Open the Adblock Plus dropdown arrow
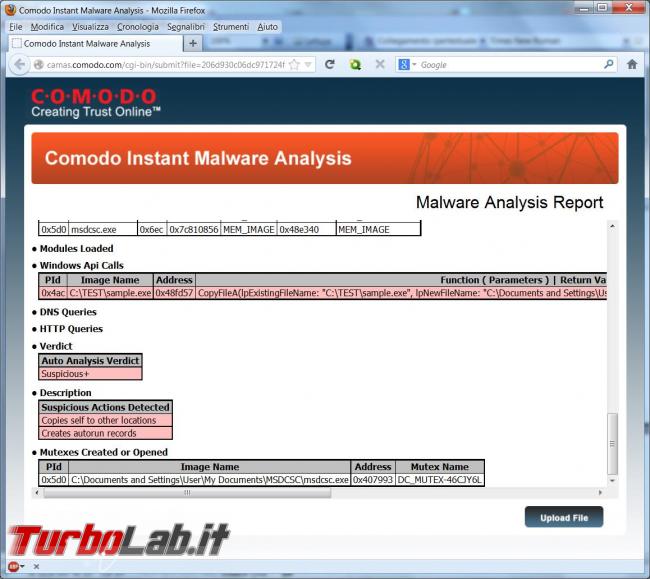The height and width of the screenshot is (579, 650). [22, 566]
